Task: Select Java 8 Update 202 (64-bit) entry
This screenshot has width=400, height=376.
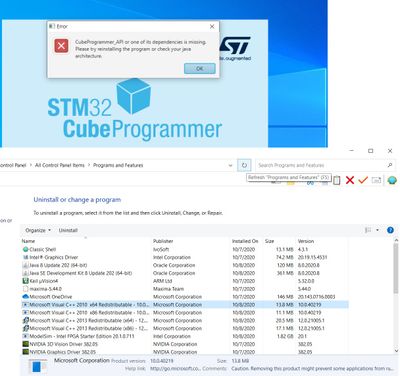Action: tap(58, 265)
